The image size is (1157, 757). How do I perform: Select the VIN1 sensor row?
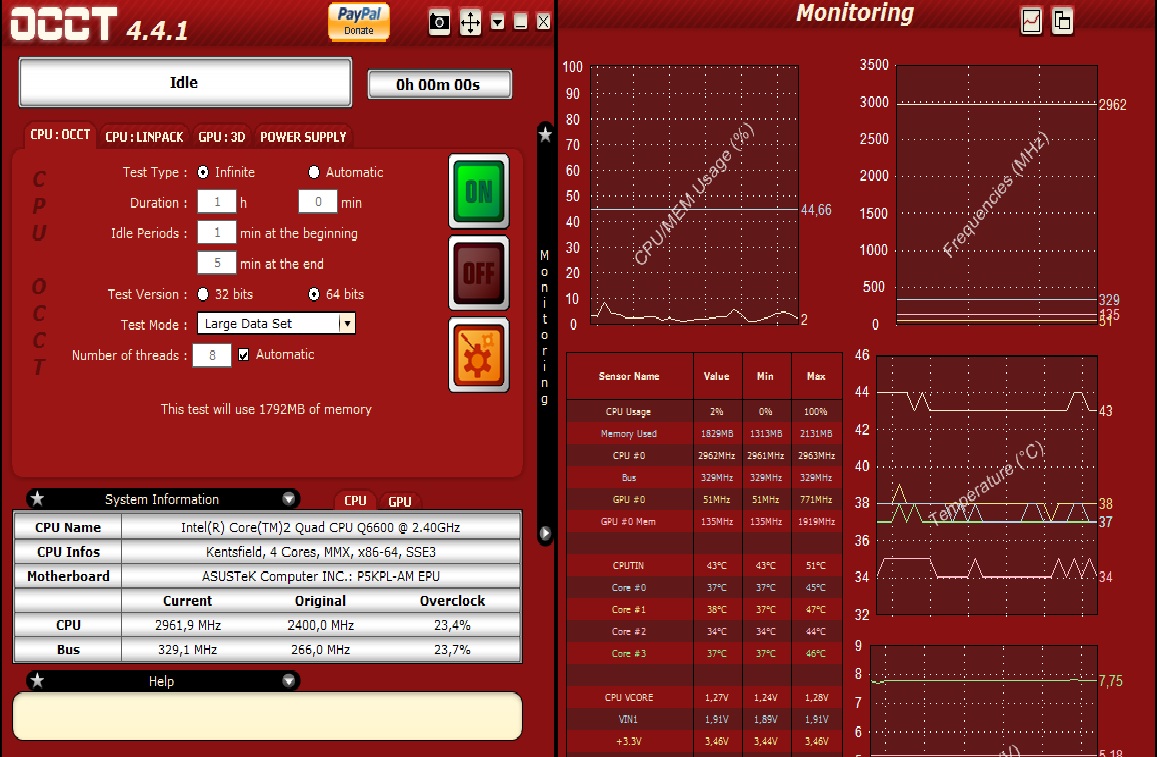tap(704, 719)
